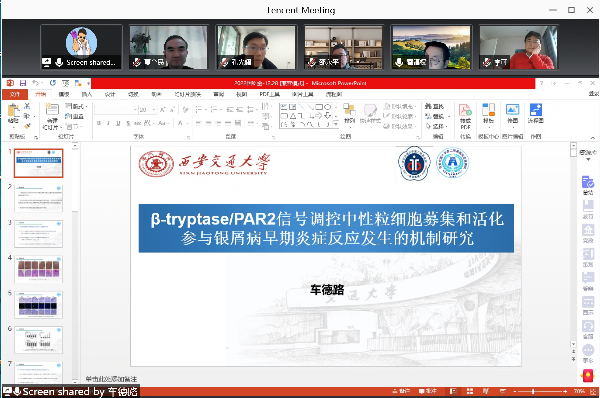Adjust the zoom slider handle in status bar
The height and width of the screenshot is (398, 600).
click(x=533, y=391)
